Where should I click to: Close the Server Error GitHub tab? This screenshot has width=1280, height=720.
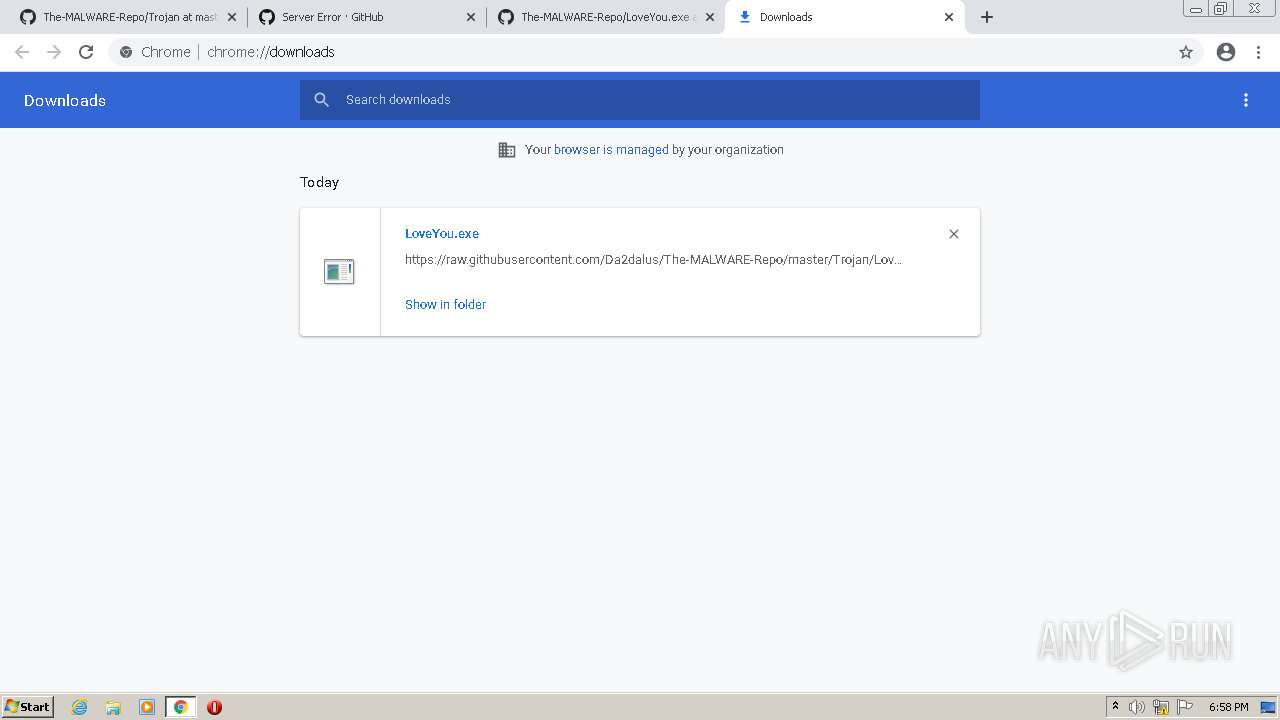click(471, 17)
